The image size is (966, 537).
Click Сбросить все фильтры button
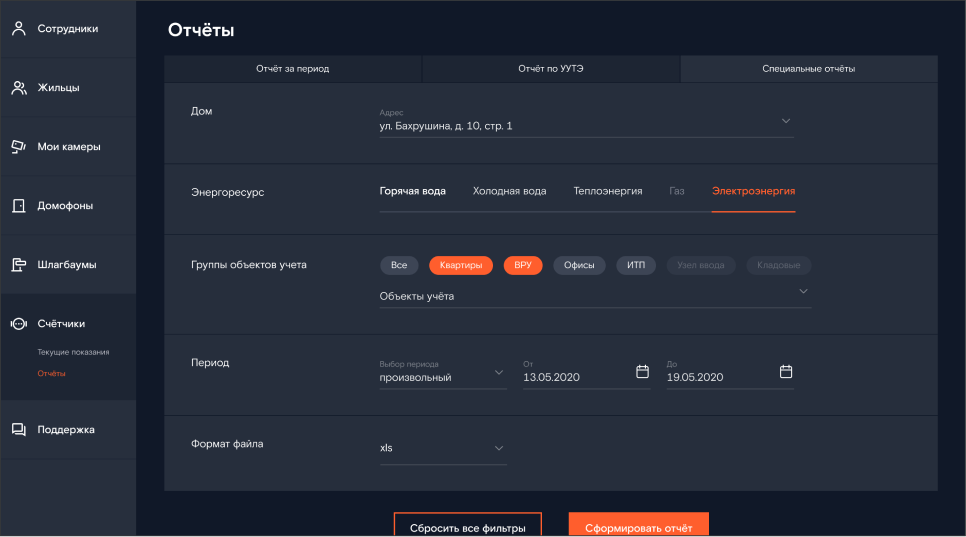(468, 525)
